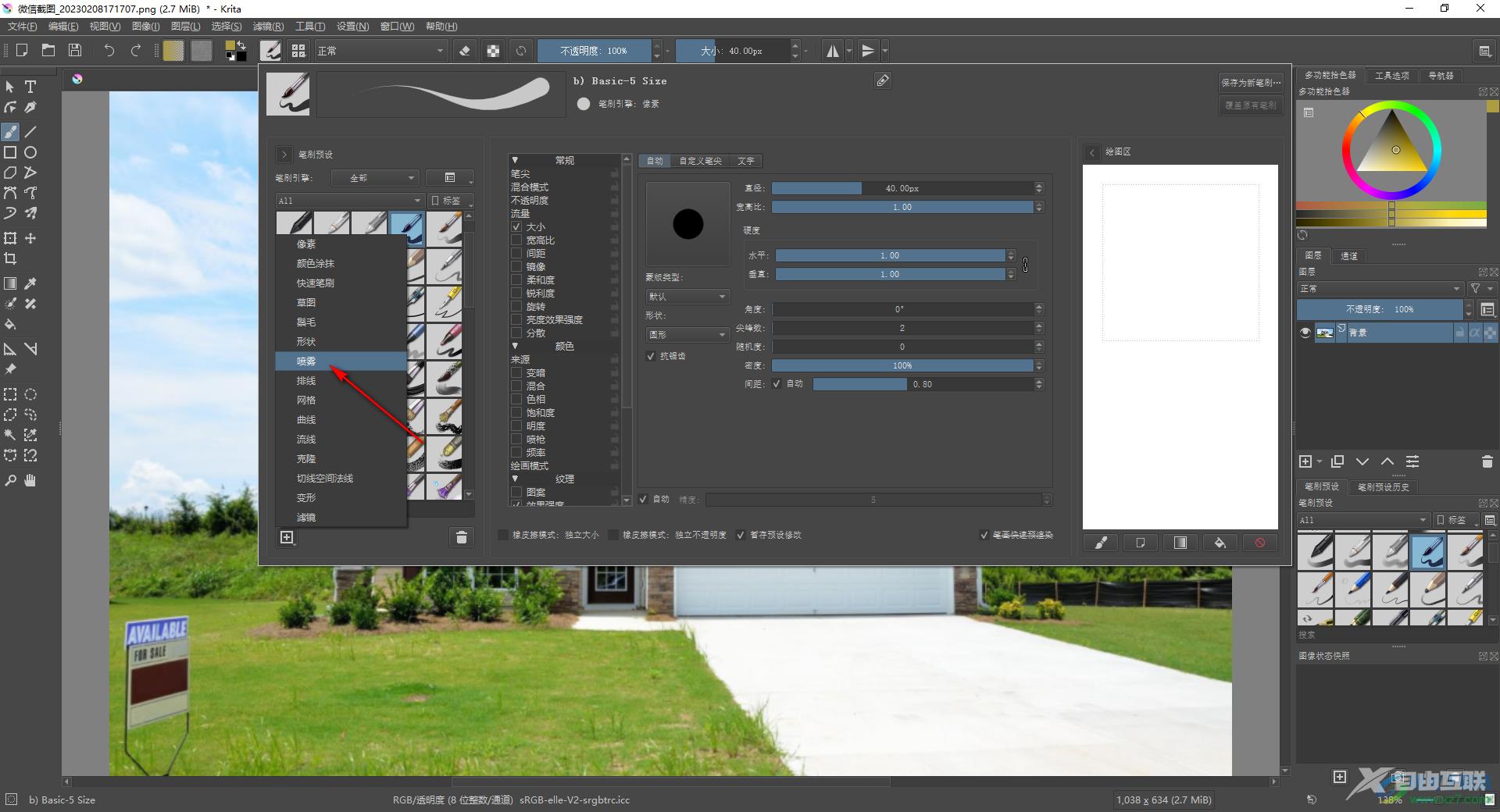Adjust the 直径 diameter slider
This screenshot has width=1500, height=812.
coord(902,188)
